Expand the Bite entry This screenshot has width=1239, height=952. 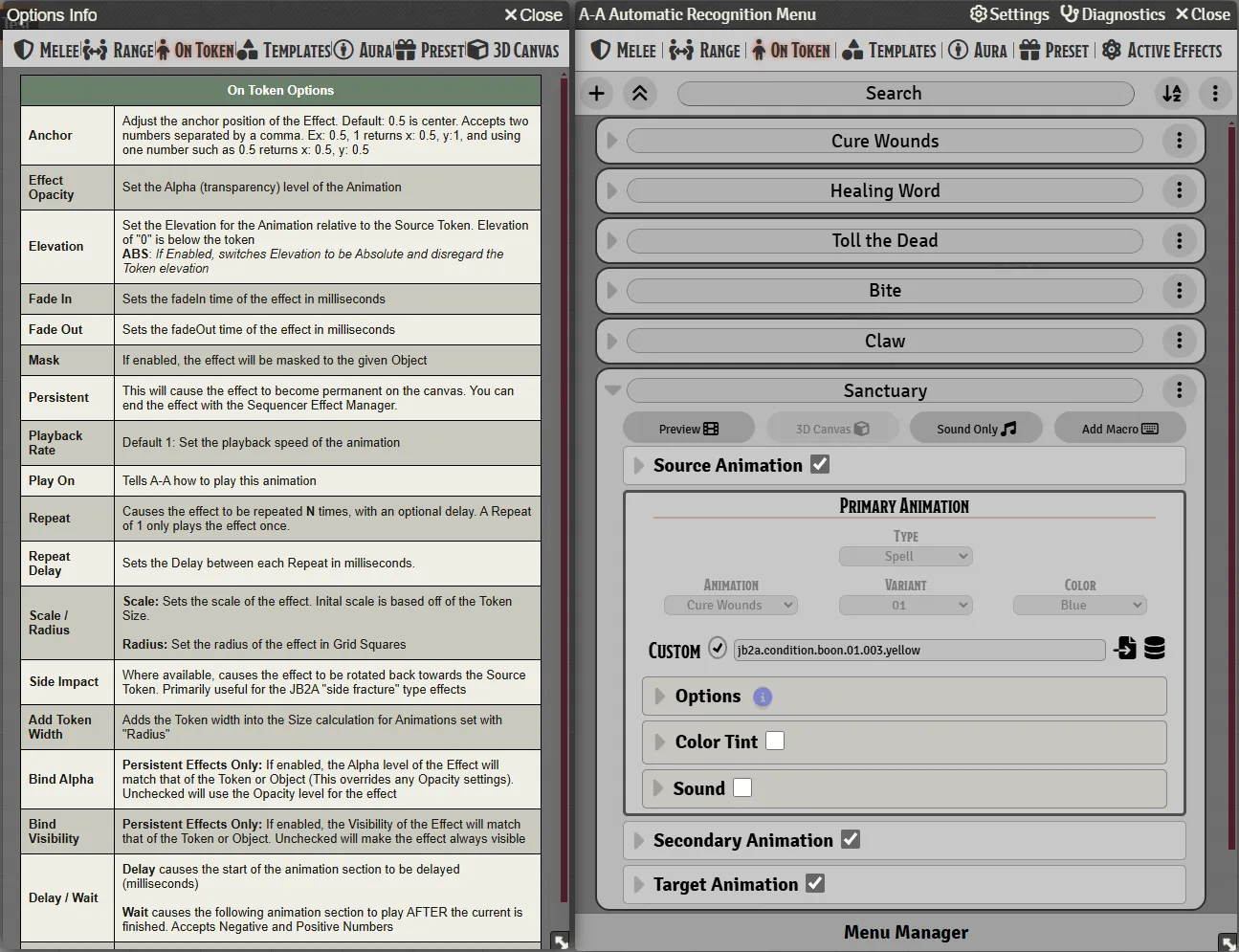tap(612, 290)
